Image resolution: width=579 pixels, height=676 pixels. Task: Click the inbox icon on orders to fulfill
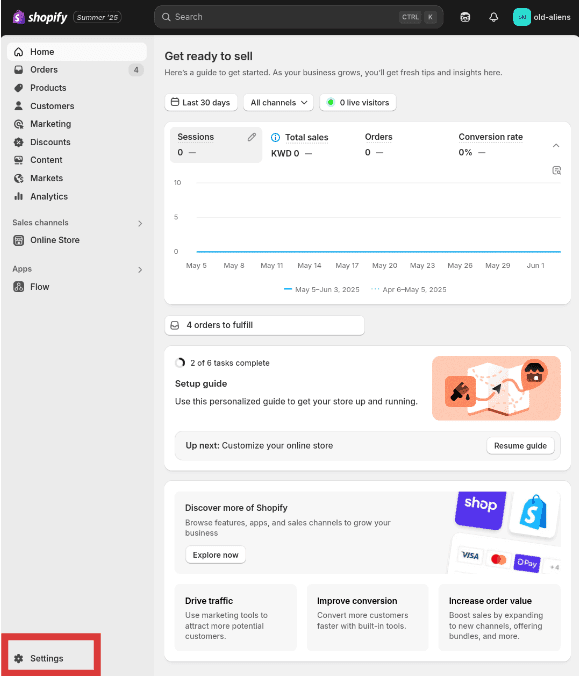pyautogui.click(x=175, y=325)
